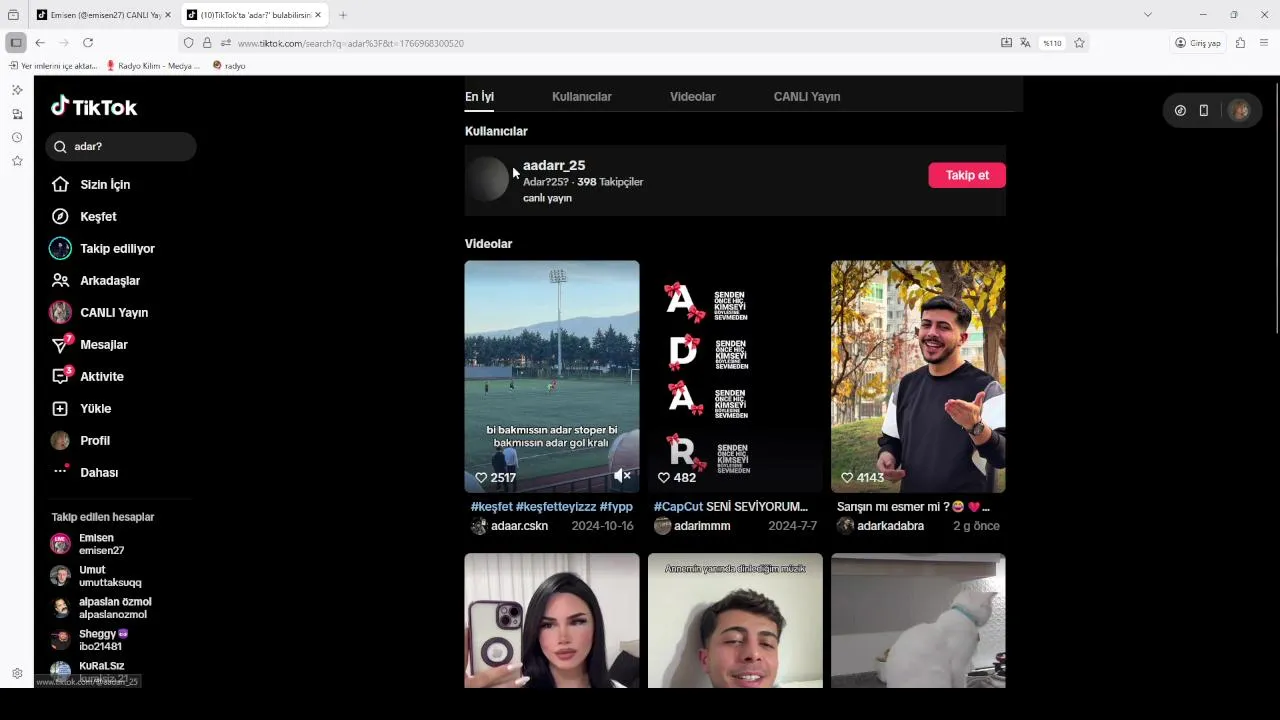This screenshot has width=1280, height=720.
Task: Click the #keşfet hashtag link
Action: (491, 507)
